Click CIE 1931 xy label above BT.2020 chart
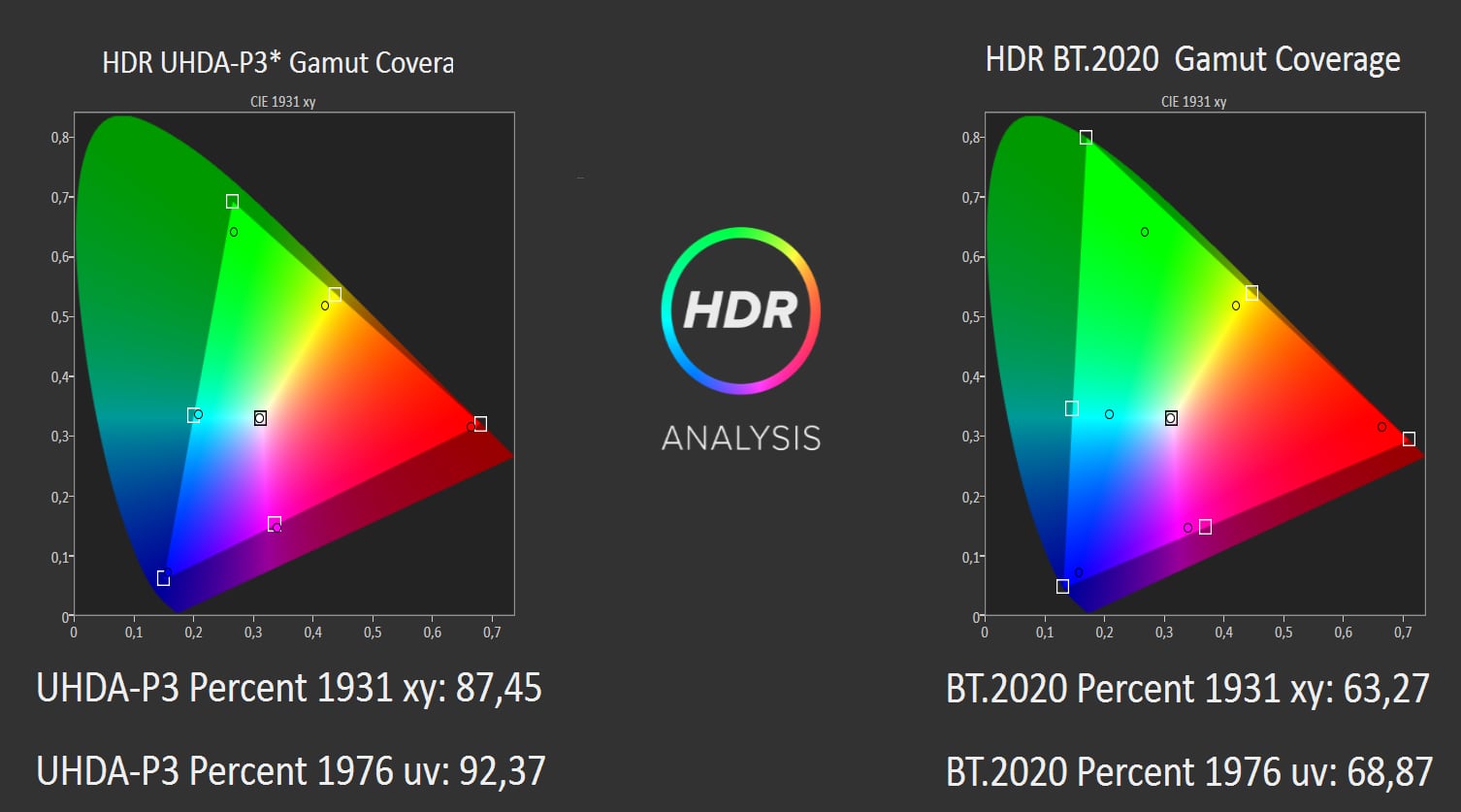Viewport: 1461px width, 812px height. click(x=1194, y=102)
